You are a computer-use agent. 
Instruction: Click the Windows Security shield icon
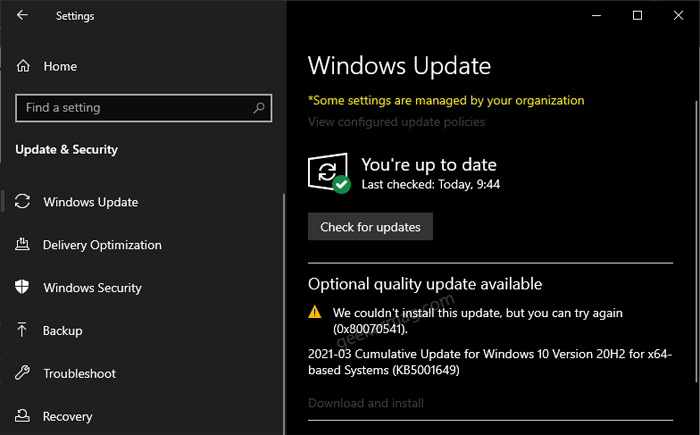point(22,287)
